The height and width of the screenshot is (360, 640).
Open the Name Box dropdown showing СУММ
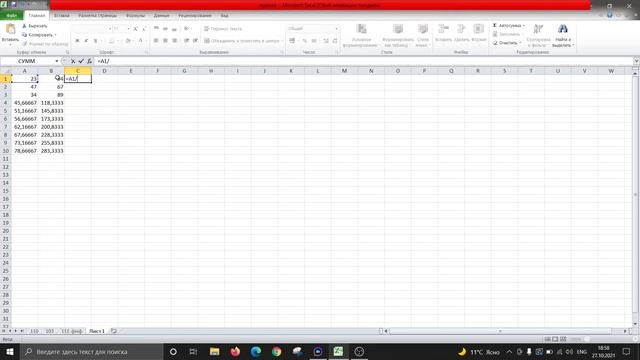click(57, 61)
